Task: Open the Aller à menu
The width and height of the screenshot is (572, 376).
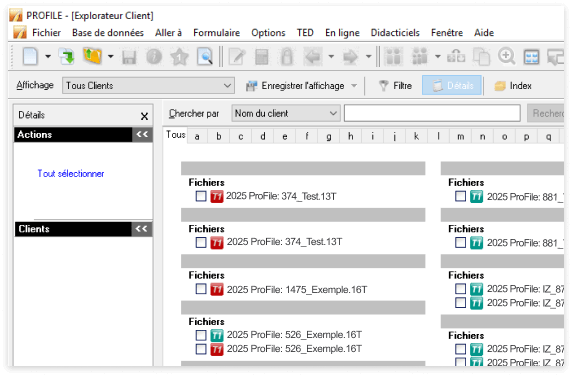Action: [x=168, y=33]
